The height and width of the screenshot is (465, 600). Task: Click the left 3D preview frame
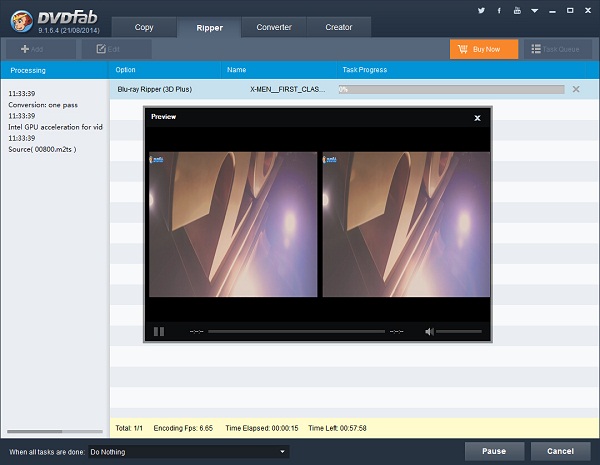tap(233, 224)
